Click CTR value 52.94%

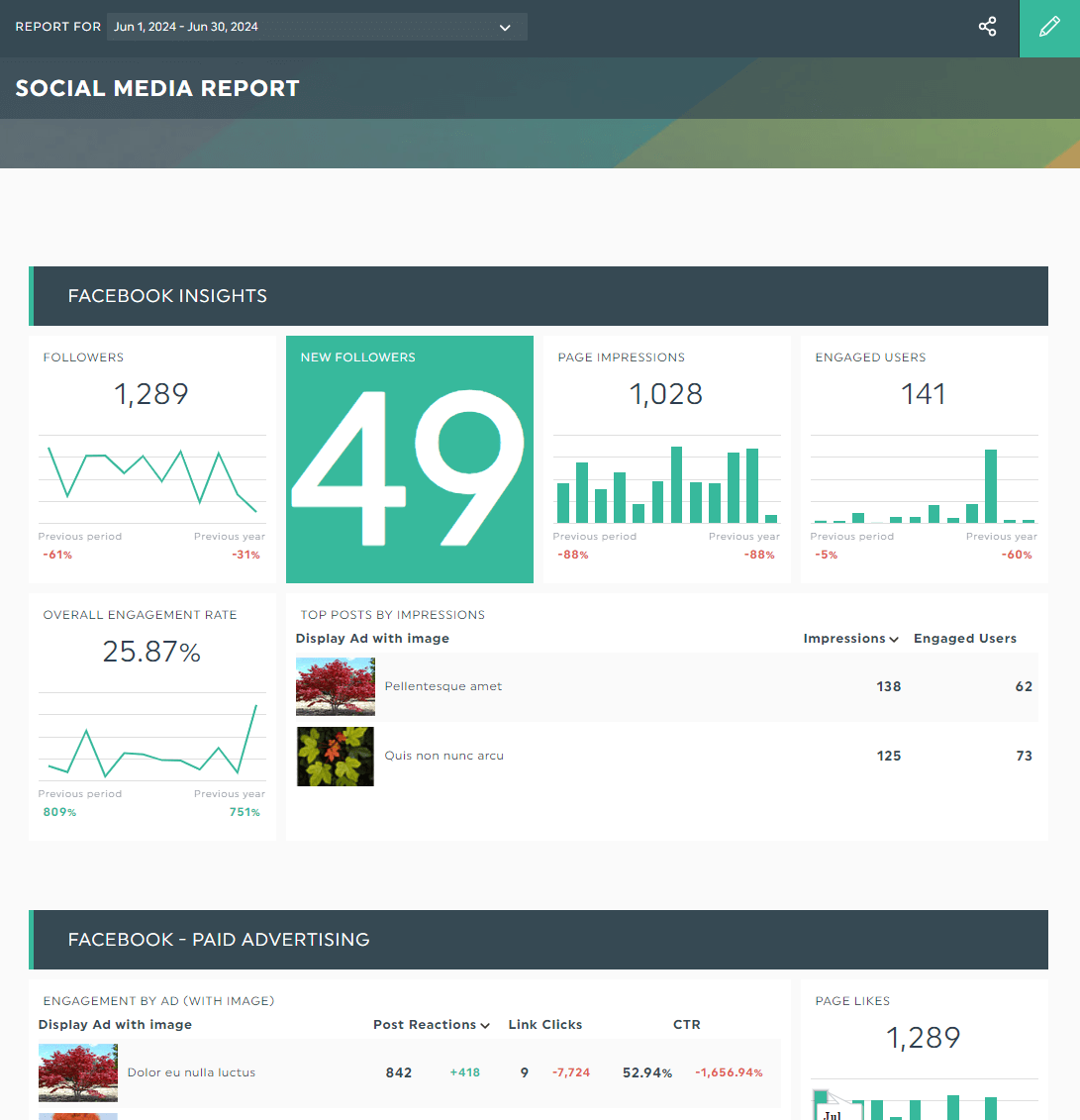click(x=647, y=1072)
